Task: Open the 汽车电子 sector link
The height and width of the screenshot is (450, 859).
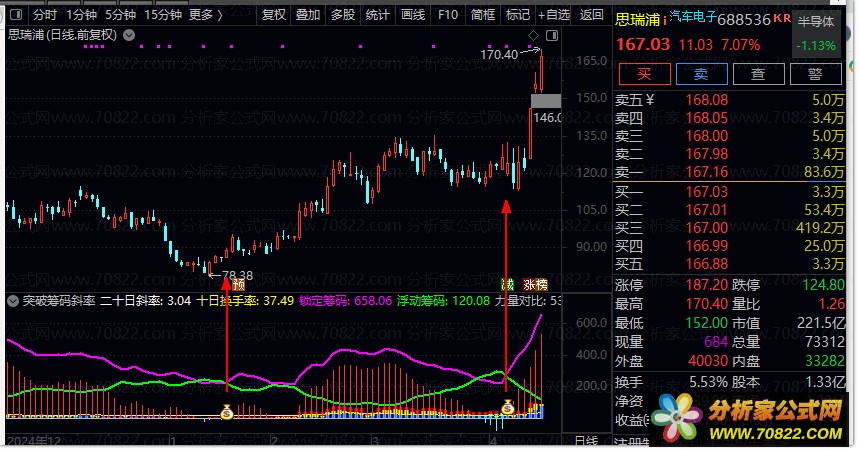Action: 693,17
